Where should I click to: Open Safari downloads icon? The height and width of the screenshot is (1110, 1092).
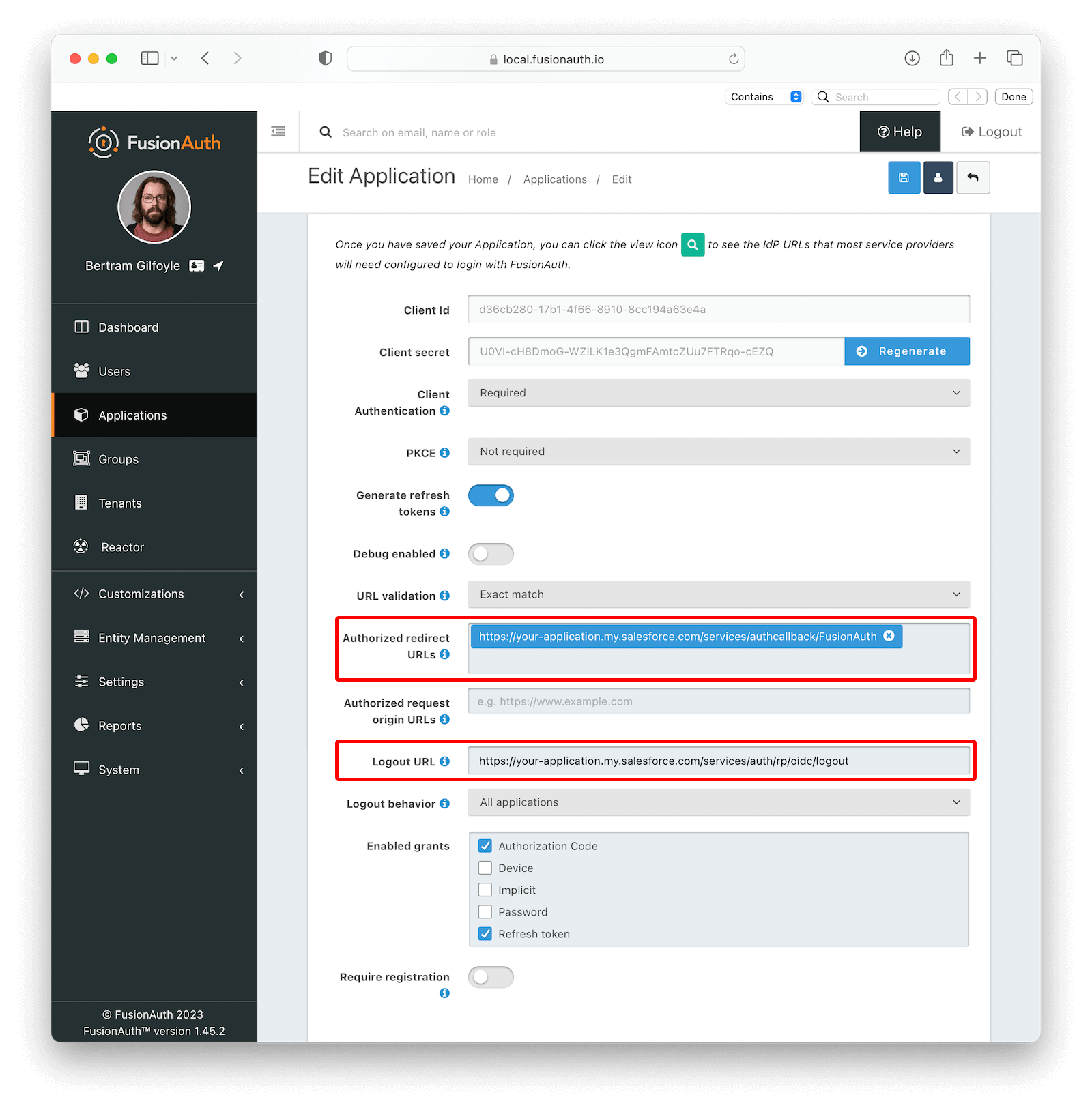(912, 59)
